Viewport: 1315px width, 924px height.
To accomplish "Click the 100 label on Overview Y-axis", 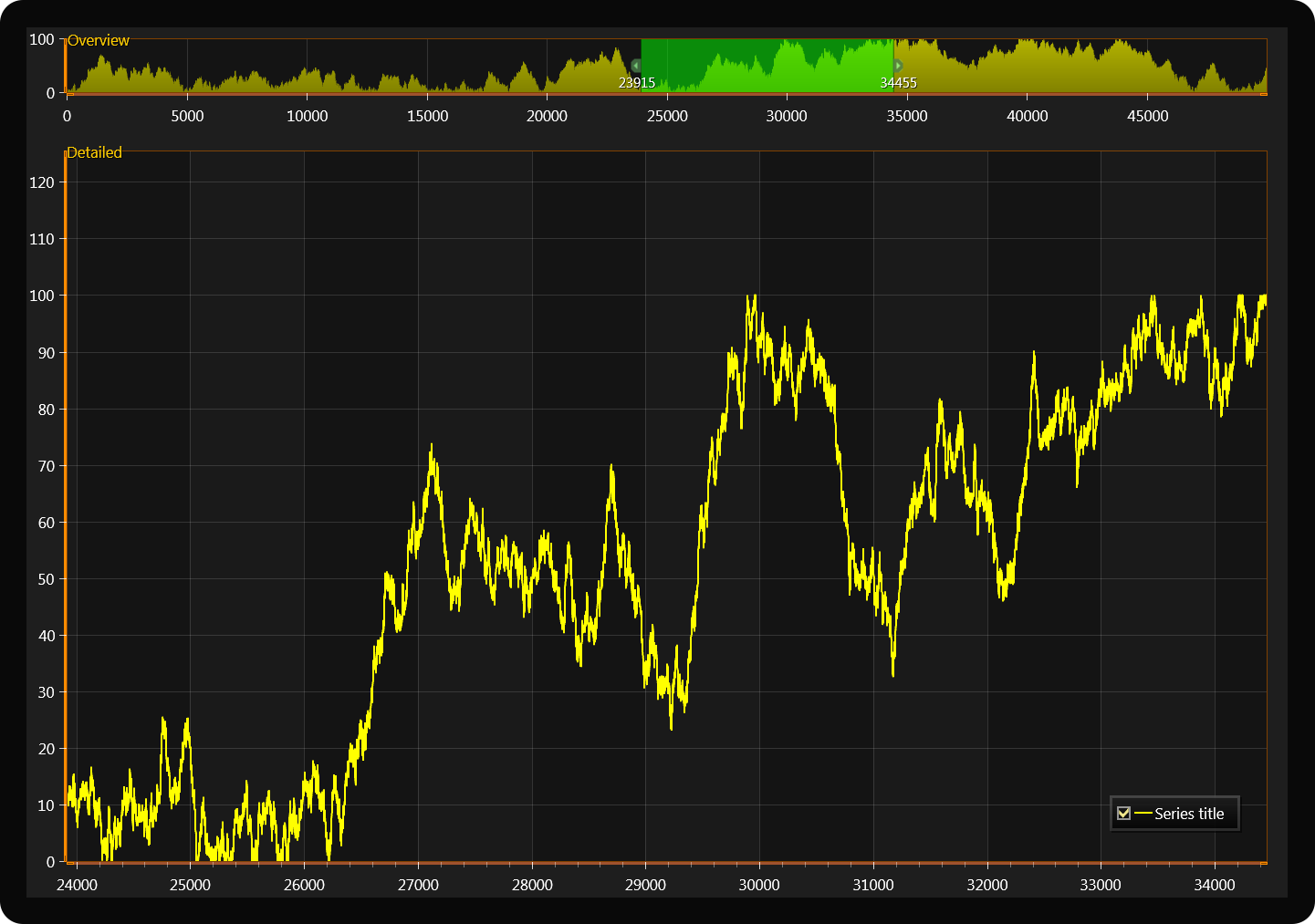I will pos(42,39).
